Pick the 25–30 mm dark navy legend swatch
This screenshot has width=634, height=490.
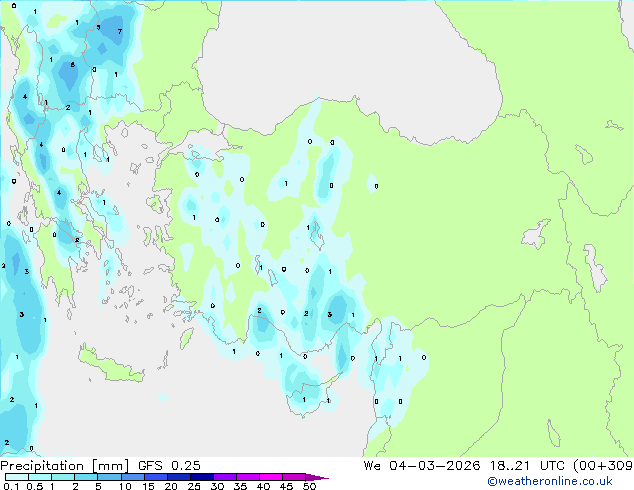[202, 477]
